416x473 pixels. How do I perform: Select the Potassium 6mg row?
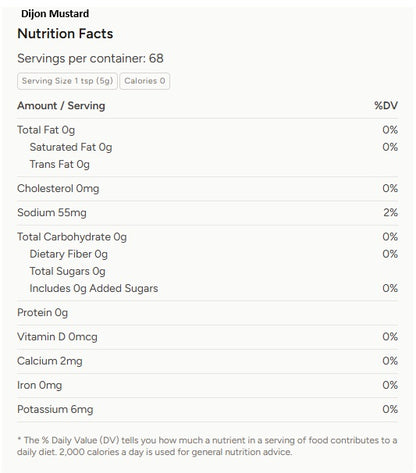tap(208, 409)
